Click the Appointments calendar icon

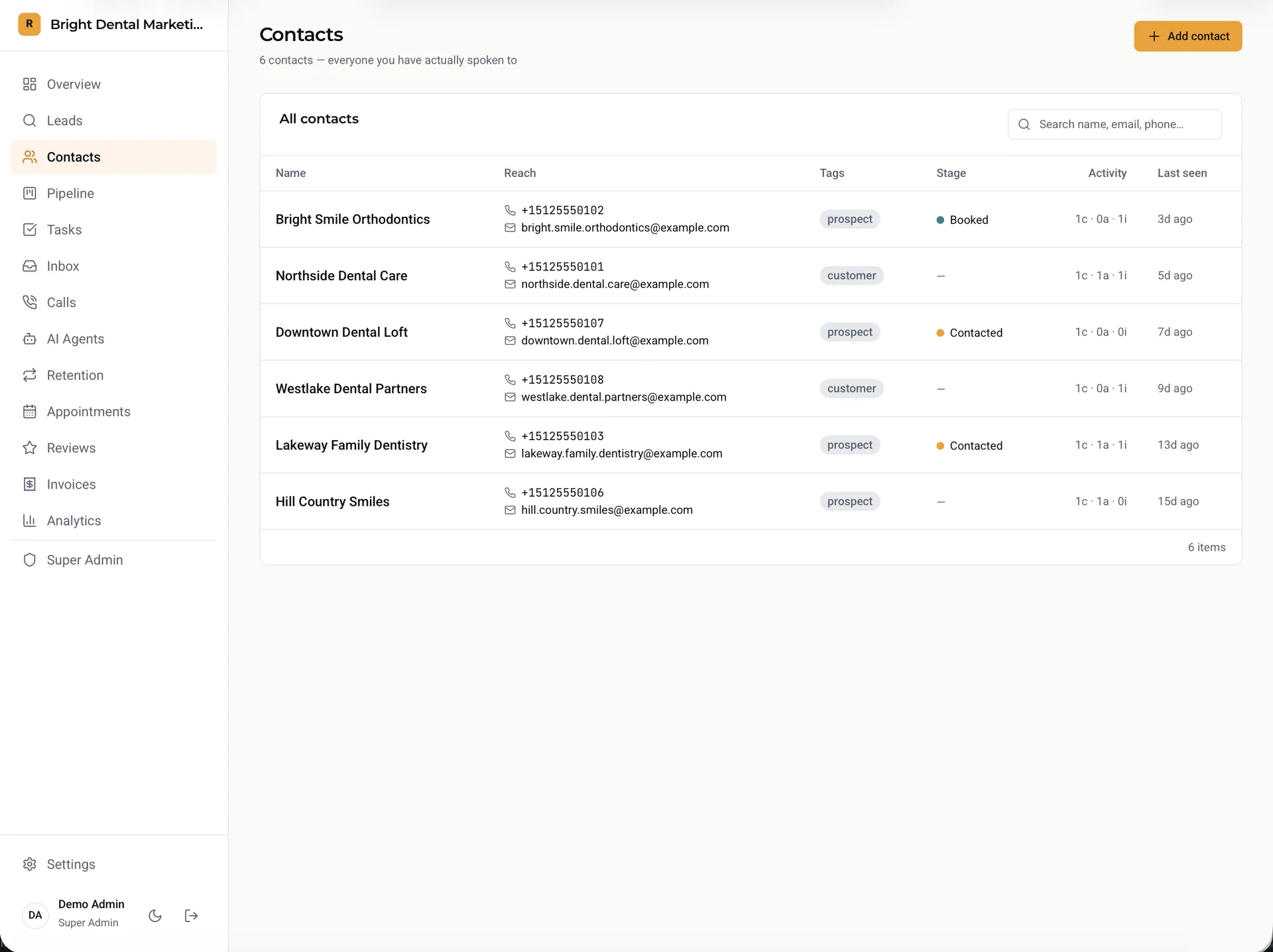29,412
